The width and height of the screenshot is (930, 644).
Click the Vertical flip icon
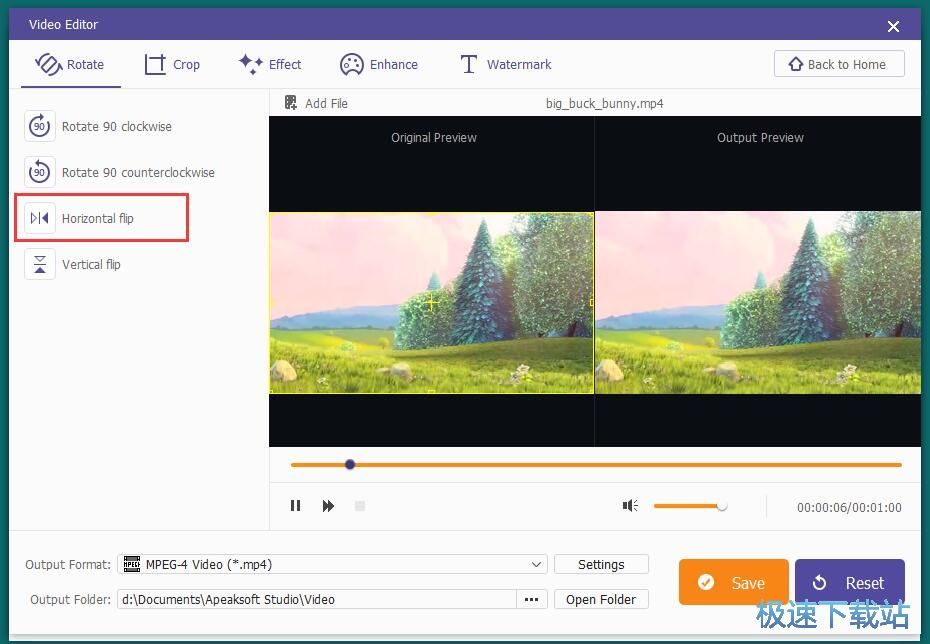(40, 264)
